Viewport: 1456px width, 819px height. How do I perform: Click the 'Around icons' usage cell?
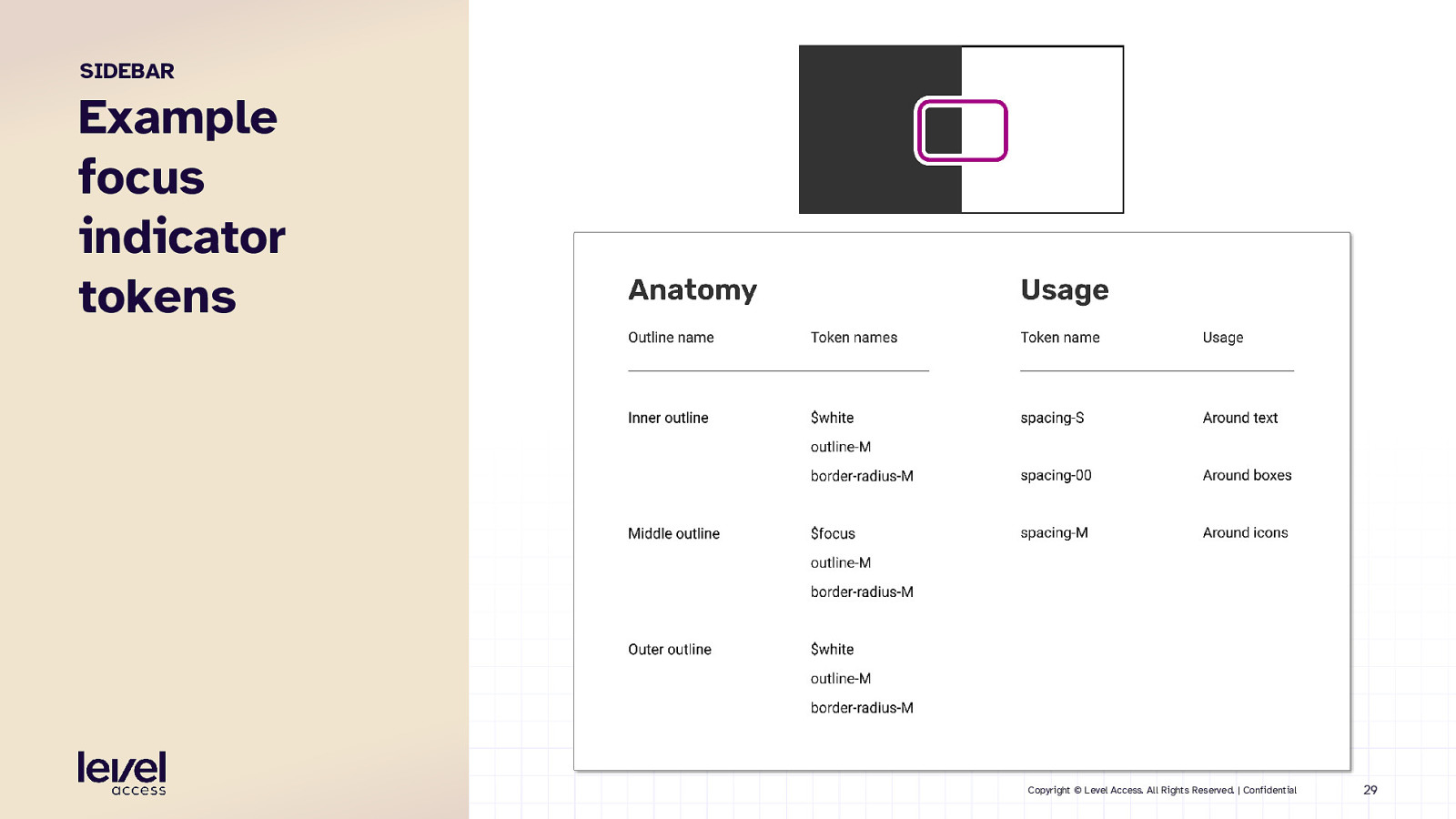tap(1245, 532)
